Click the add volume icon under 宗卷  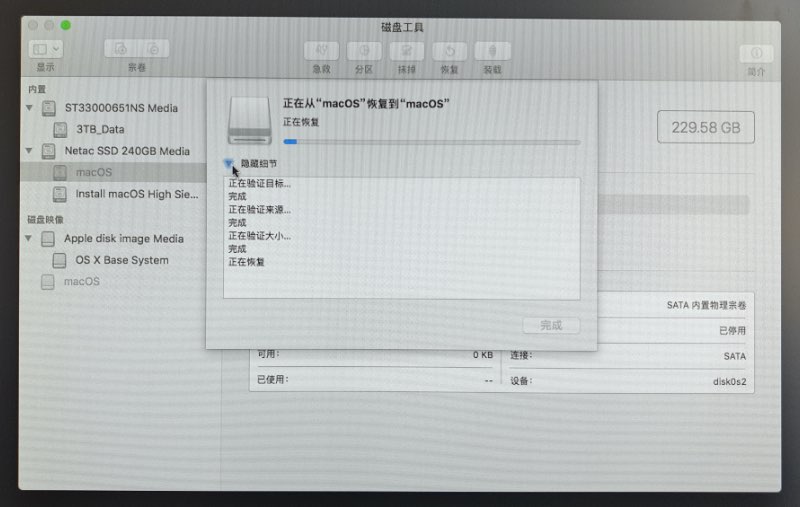pos(120,48)
